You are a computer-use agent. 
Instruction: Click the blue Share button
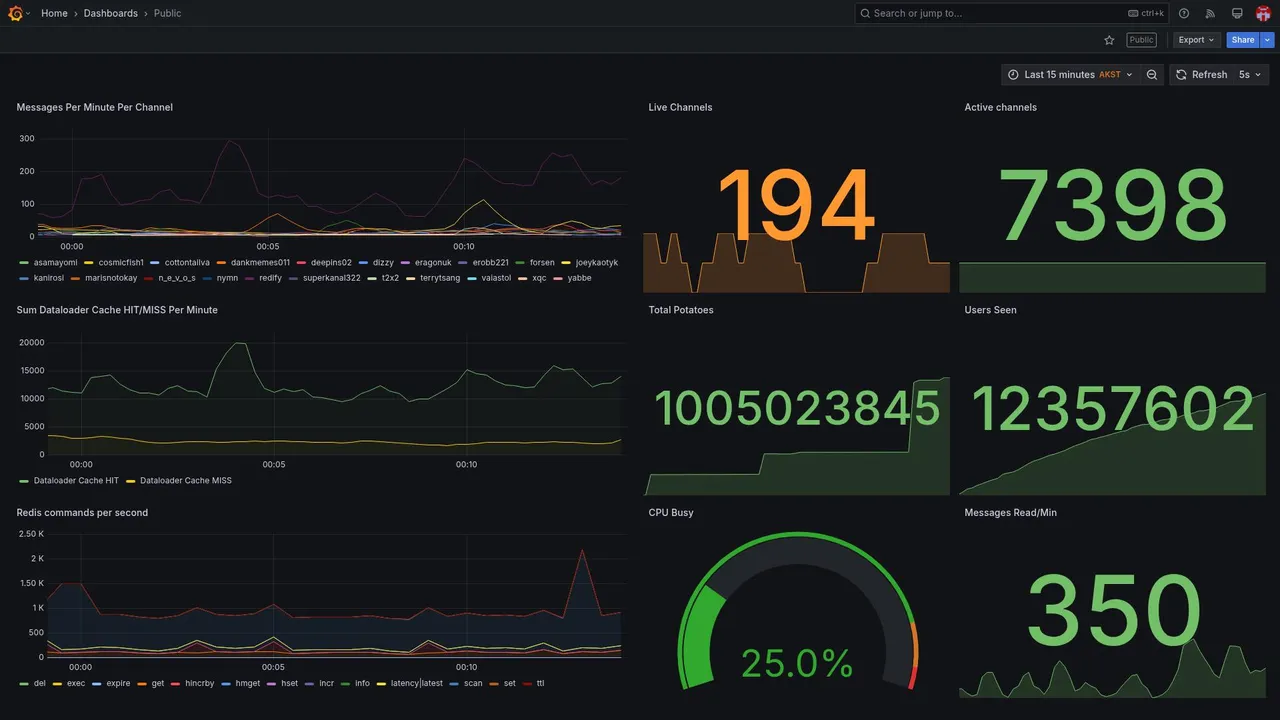pos(1243,40)
